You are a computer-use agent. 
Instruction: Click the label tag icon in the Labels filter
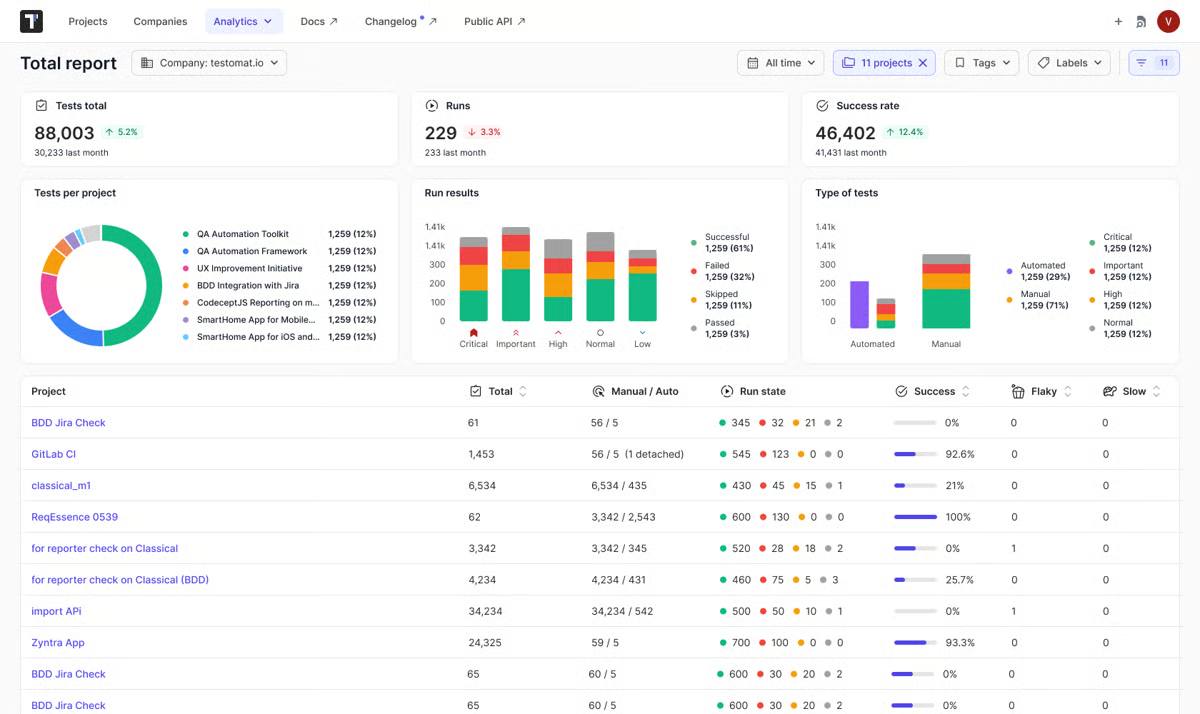tap(1043, 62)
